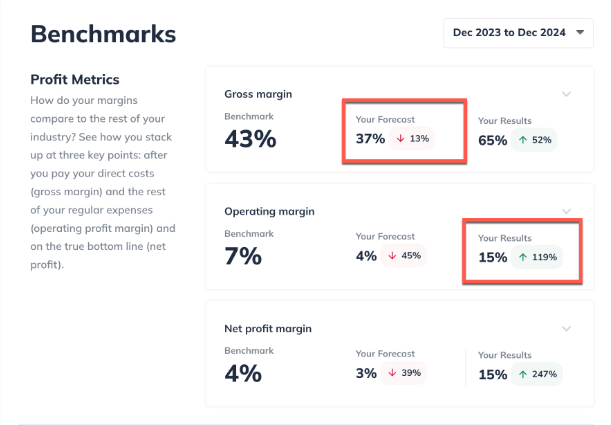
Task: Click the Benchmarks page heading
Action: 103,34
